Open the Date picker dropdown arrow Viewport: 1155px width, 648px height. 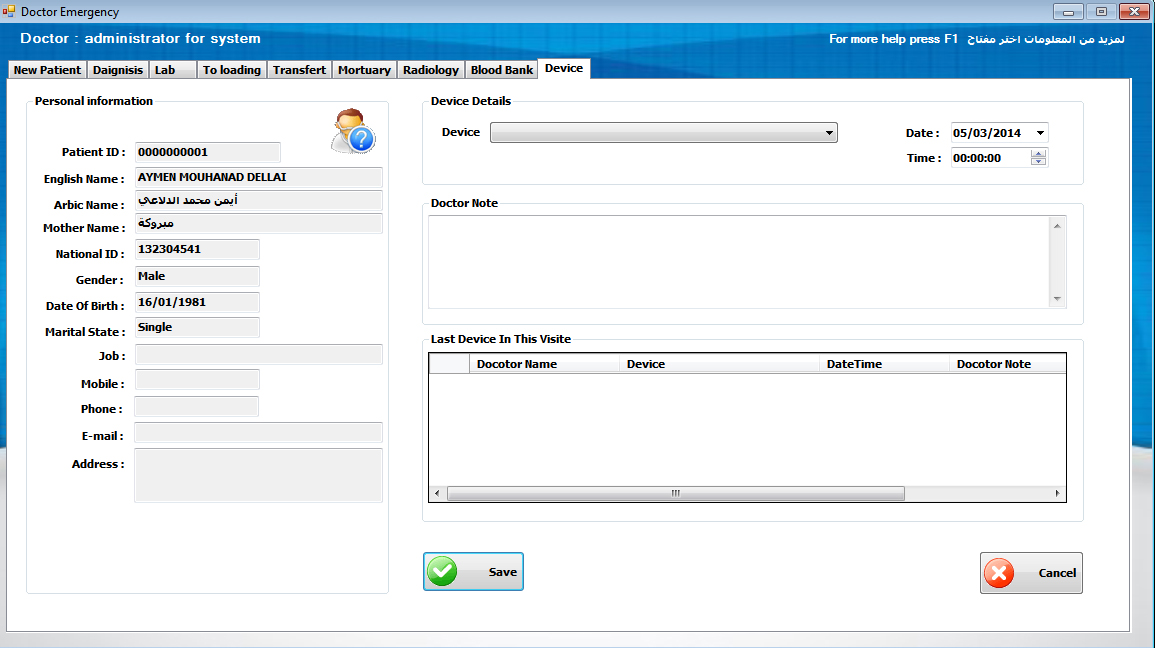(x=1040, y=133)
